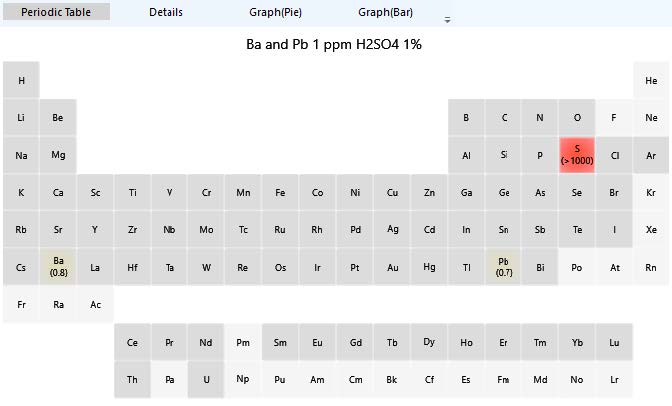Click the red sulfur (S) element cell
The image size is (672, 406).
click(577, 154)
